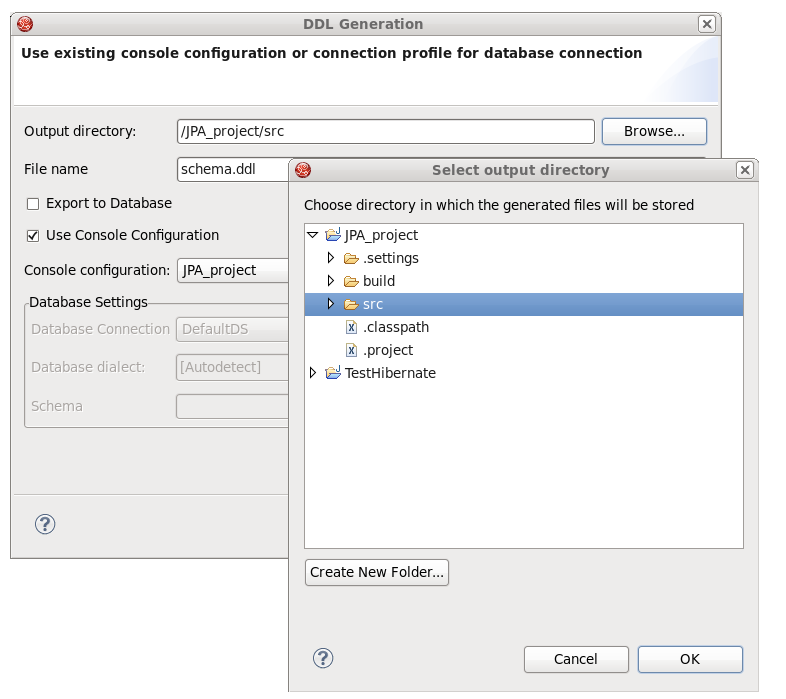Click OK to confirm output directory
Viewport: 786px width, 699px height.
pos(690,659)
